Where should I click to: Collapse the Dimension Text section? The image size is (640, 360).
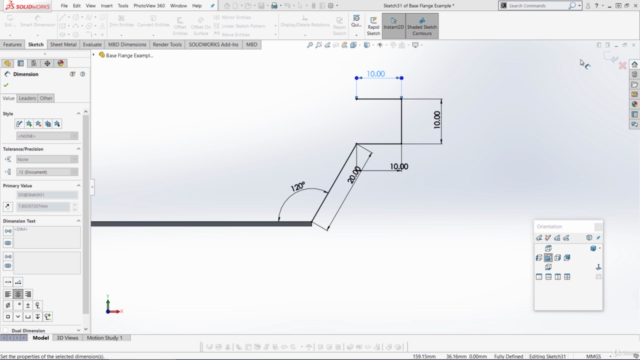tap(78, 221)
